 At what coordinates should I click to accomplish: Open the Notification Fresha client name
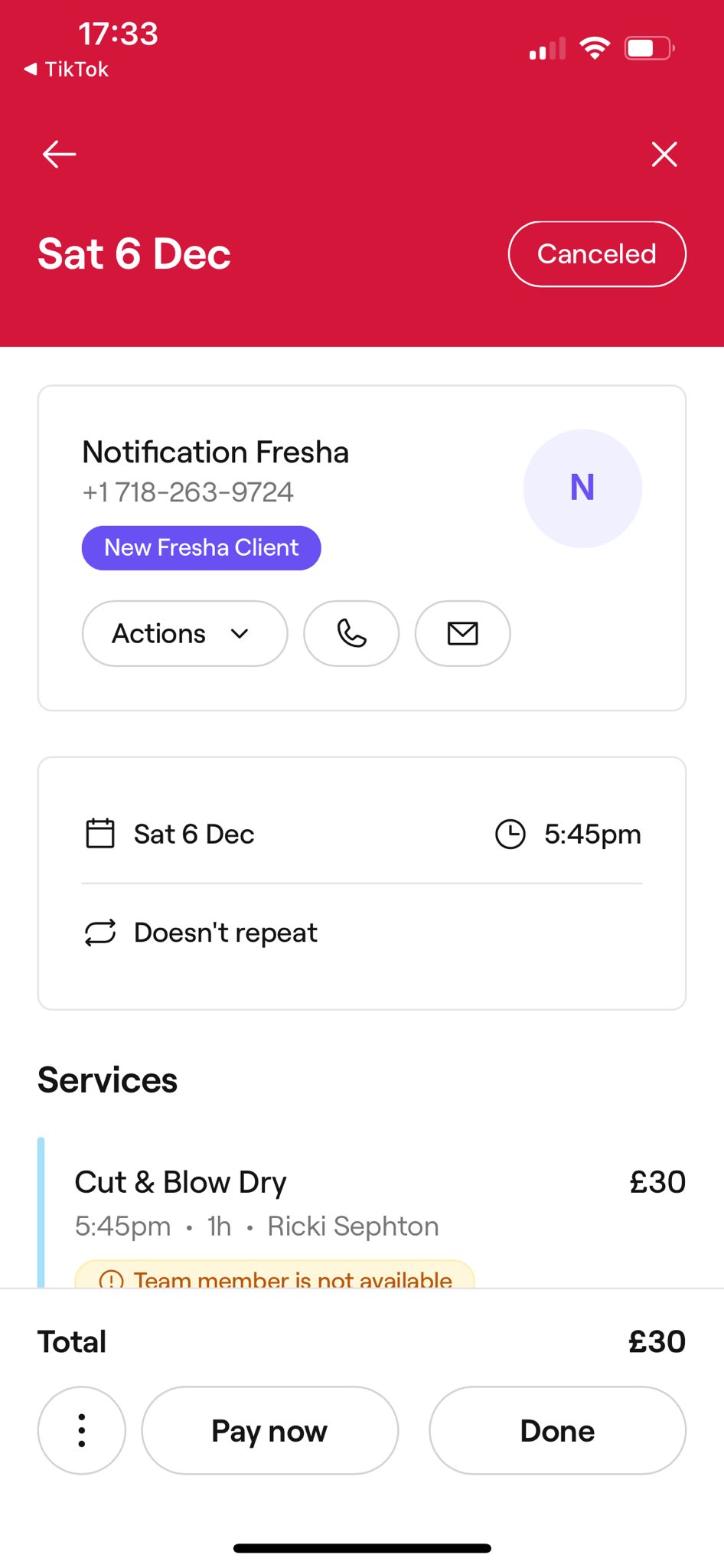[216, 452]
